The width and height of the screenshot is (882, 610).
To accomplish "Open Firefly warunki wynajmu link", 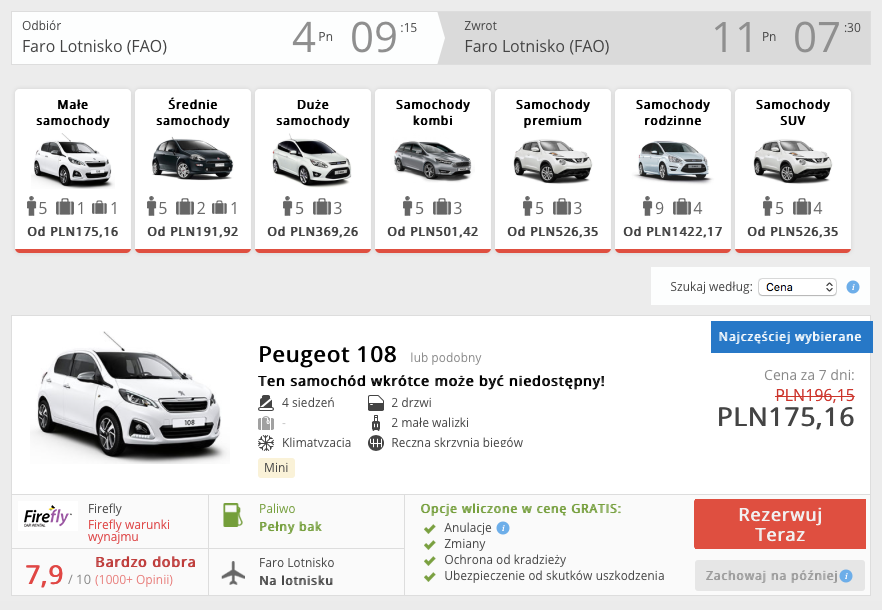I will point(129,530).
